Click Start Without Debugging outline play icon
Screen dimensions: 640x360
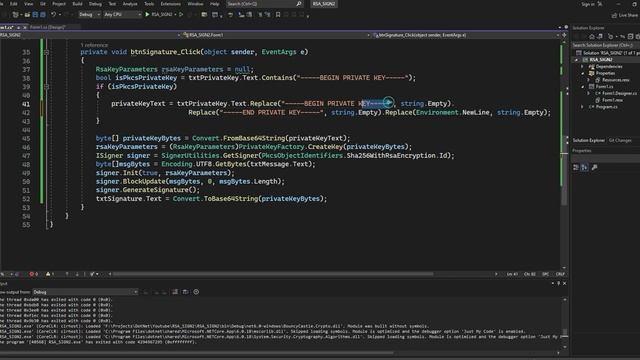[181, 14]
